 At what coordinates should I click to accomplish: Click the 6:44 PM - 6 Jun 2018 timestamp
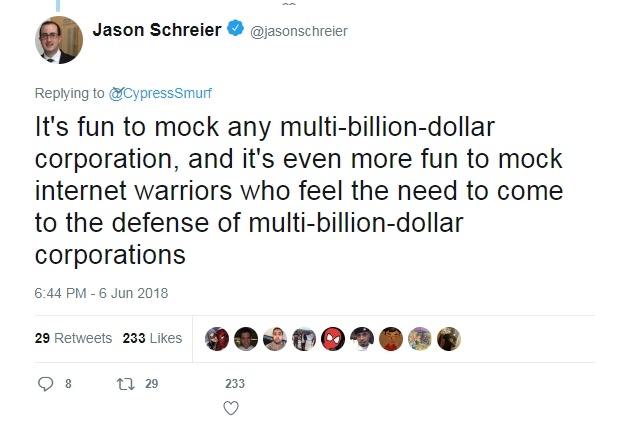pyautogui.click(x=99, y=293)
